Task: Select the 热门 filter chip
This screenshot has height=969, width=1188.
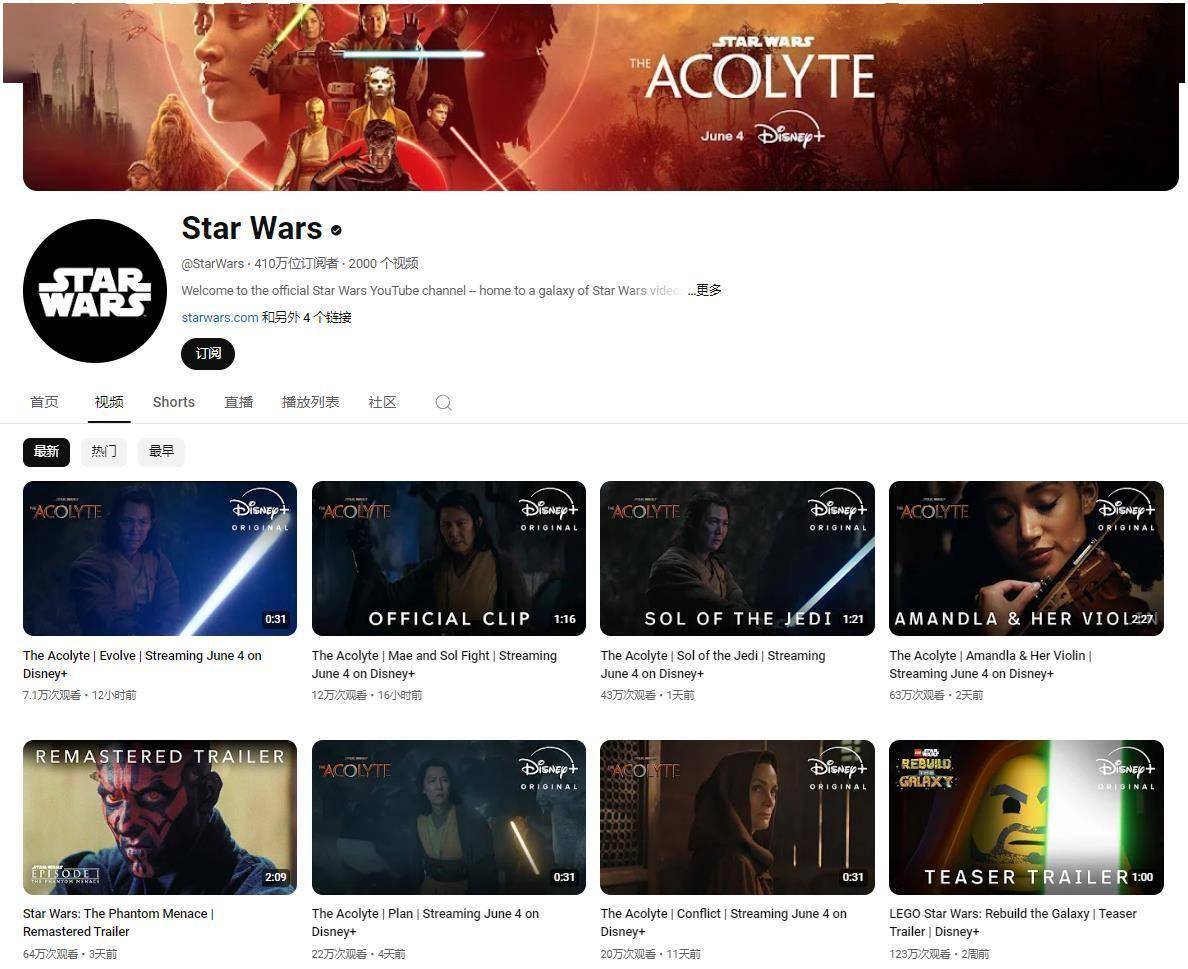Action: (104, 452)
